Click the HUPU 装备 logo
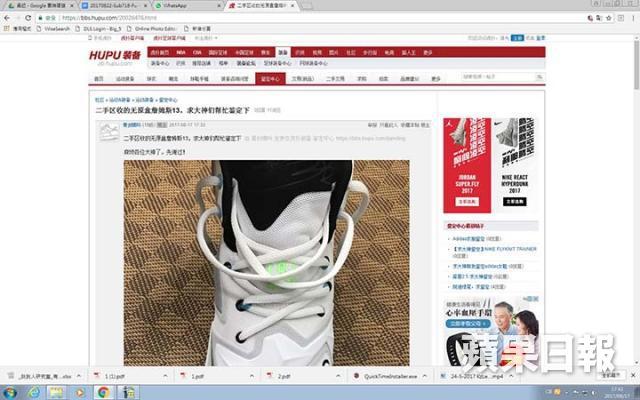This screenshot has height=400, width=640. click(114, 56)
